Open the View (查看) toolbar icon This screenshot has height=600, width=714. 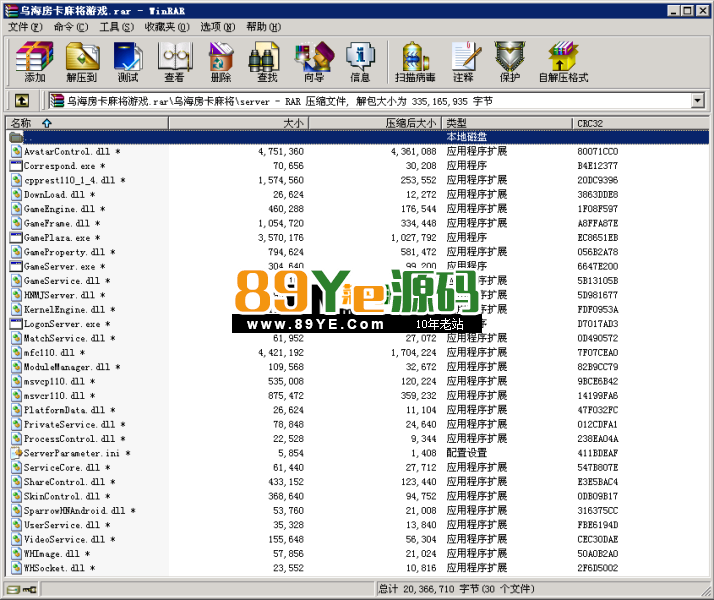(x=175, y=62)
